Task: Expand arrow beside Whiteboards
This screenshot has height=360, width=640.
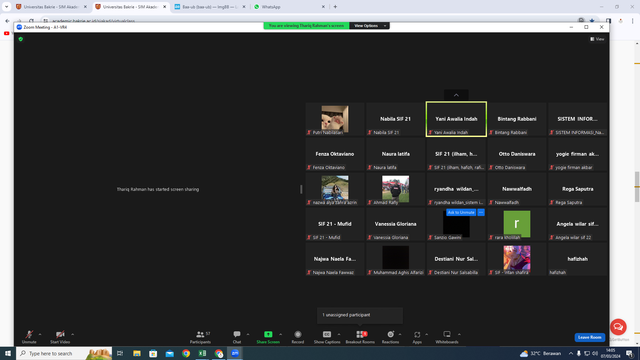Action: [459, 334]
